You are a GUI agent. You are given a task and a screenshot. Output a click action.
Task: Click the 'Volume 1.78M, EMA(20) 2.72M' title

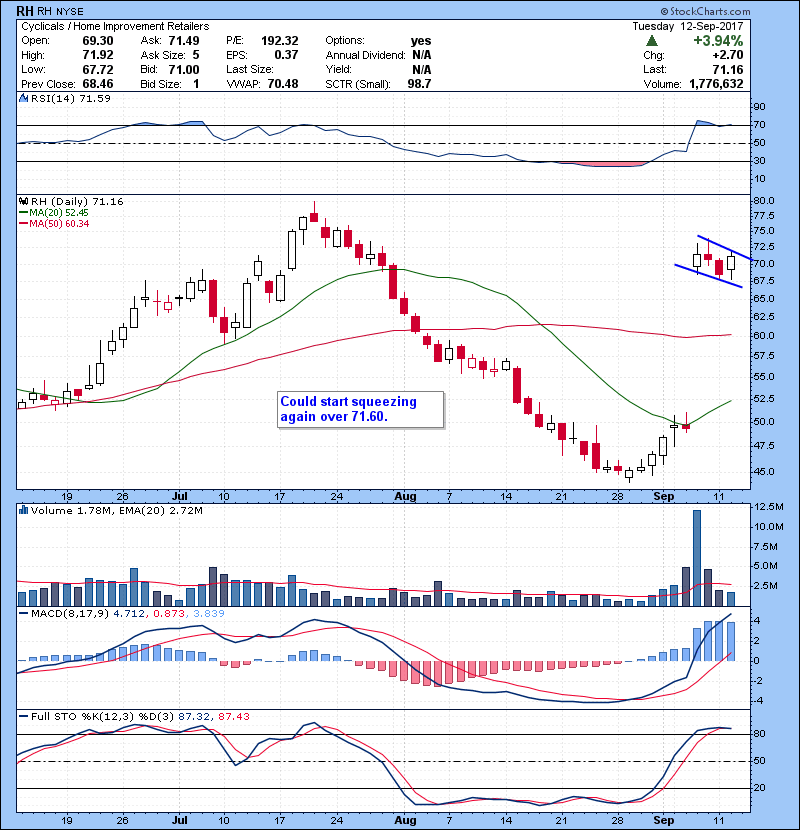(116, 511)
